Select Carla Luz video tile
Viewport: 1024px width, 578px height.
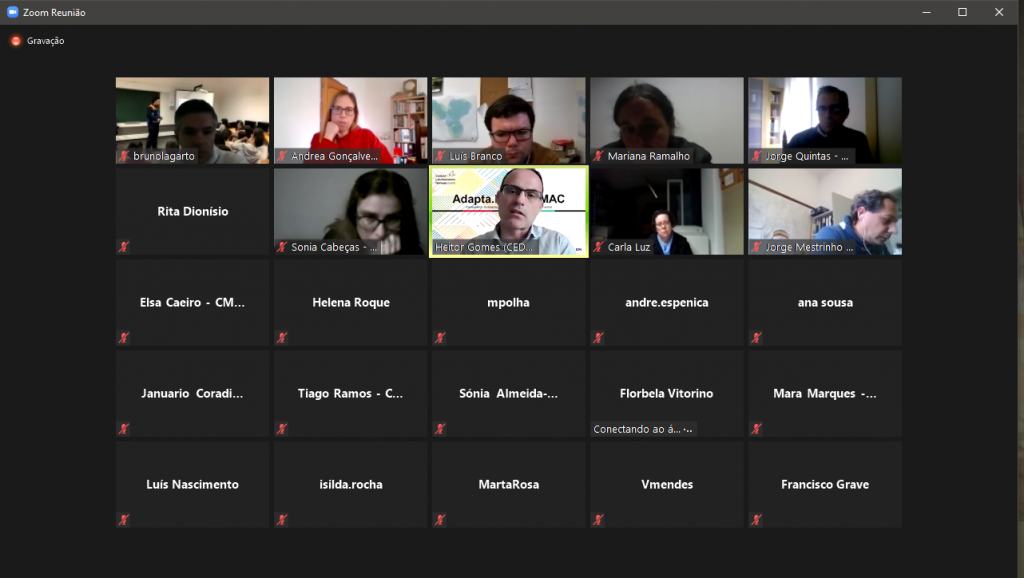[667, 212]
